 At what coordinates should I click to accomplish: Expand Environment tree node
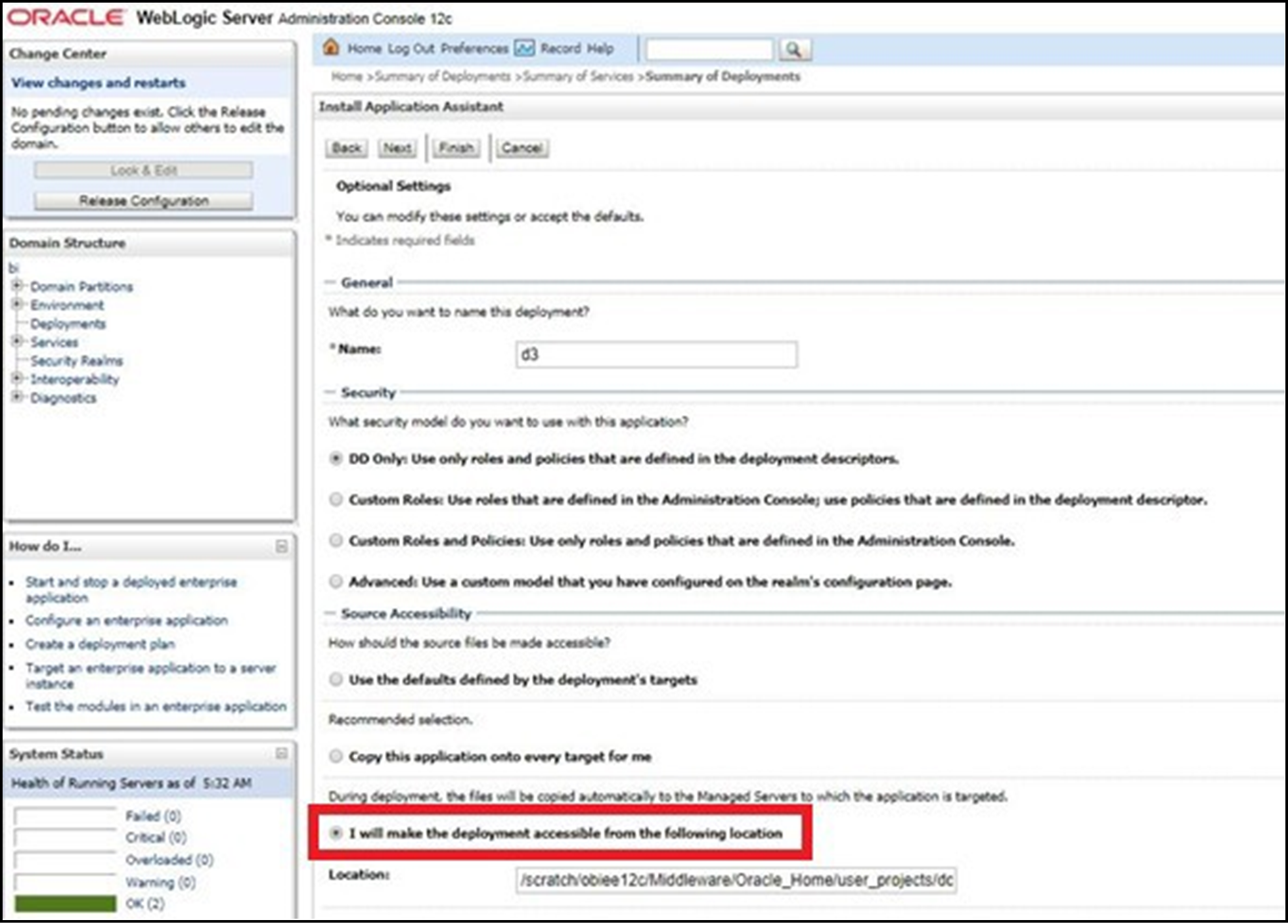[x=17, y=304]
